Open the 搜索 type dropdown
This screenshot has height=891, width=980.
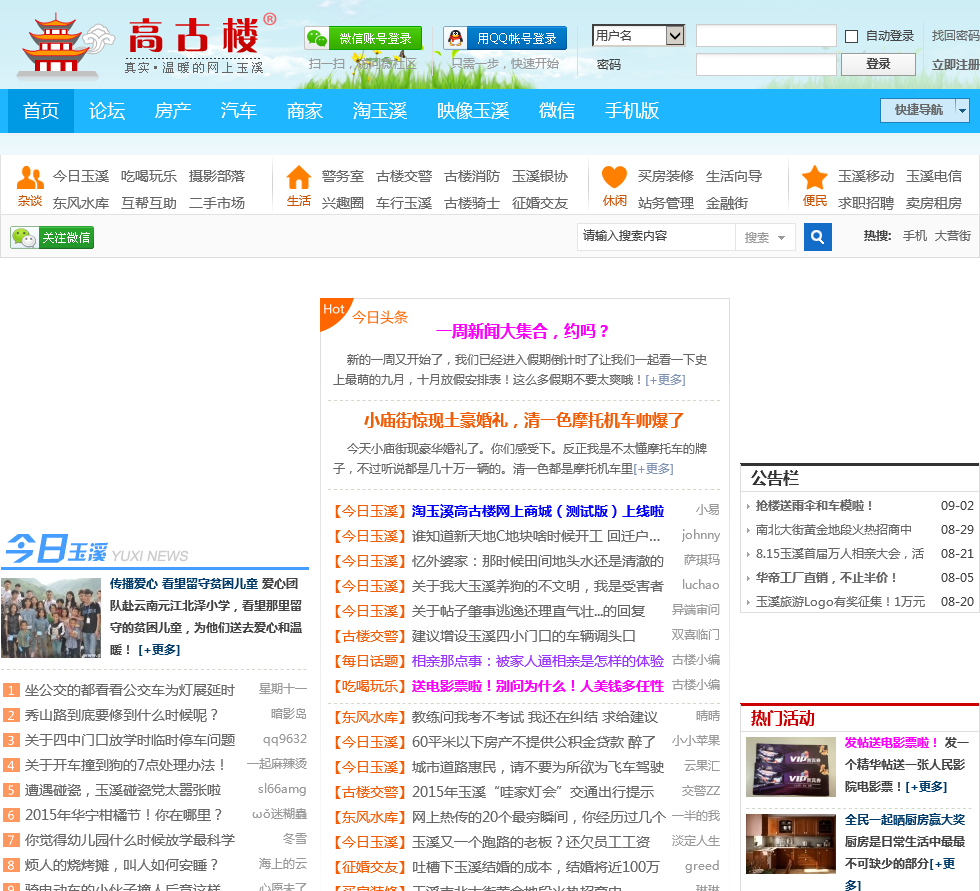765,237
